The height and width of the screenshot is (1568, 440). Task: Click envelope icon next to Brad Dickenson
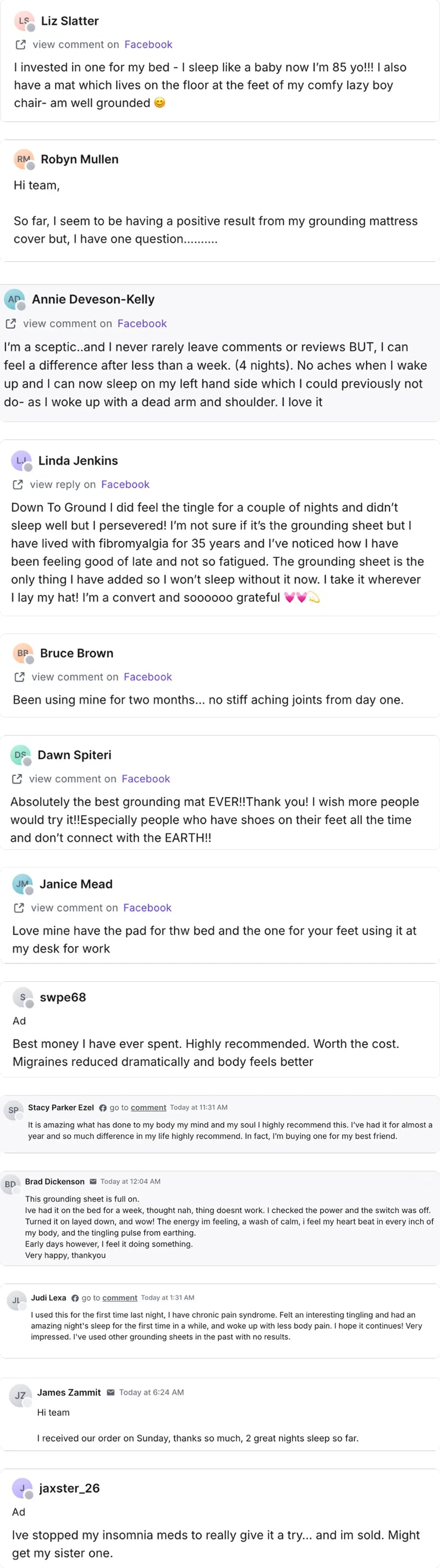93,1181
